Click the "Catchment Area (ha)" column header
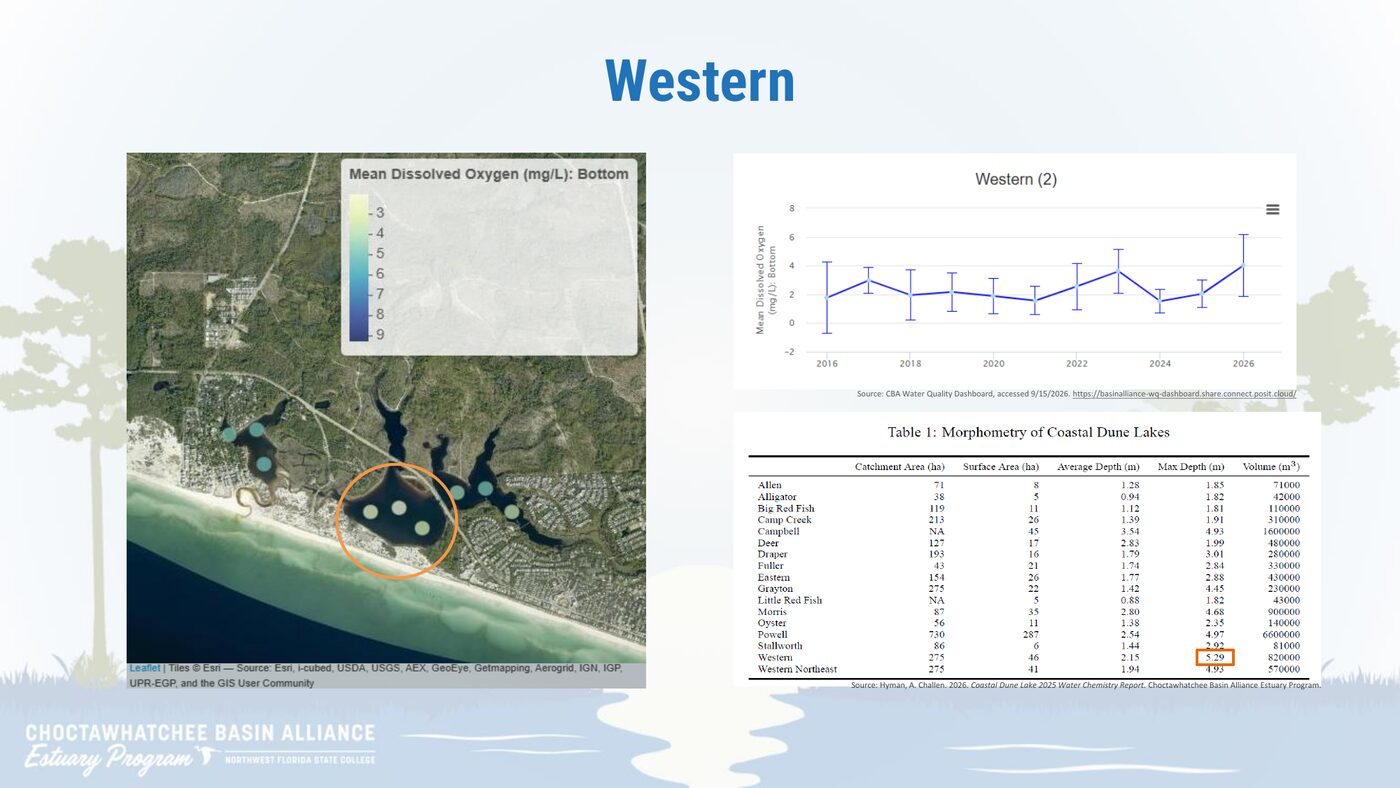This screenshot has height=788, width=1400. 899,467
